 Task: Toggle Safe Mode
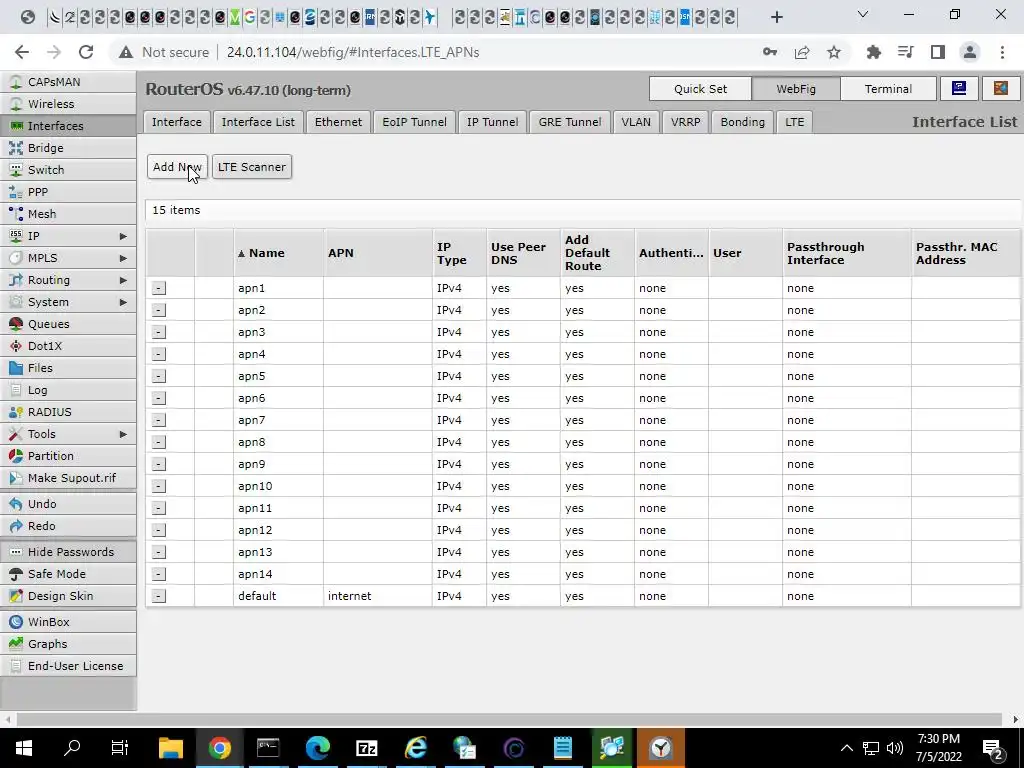[x=68, y=574]
